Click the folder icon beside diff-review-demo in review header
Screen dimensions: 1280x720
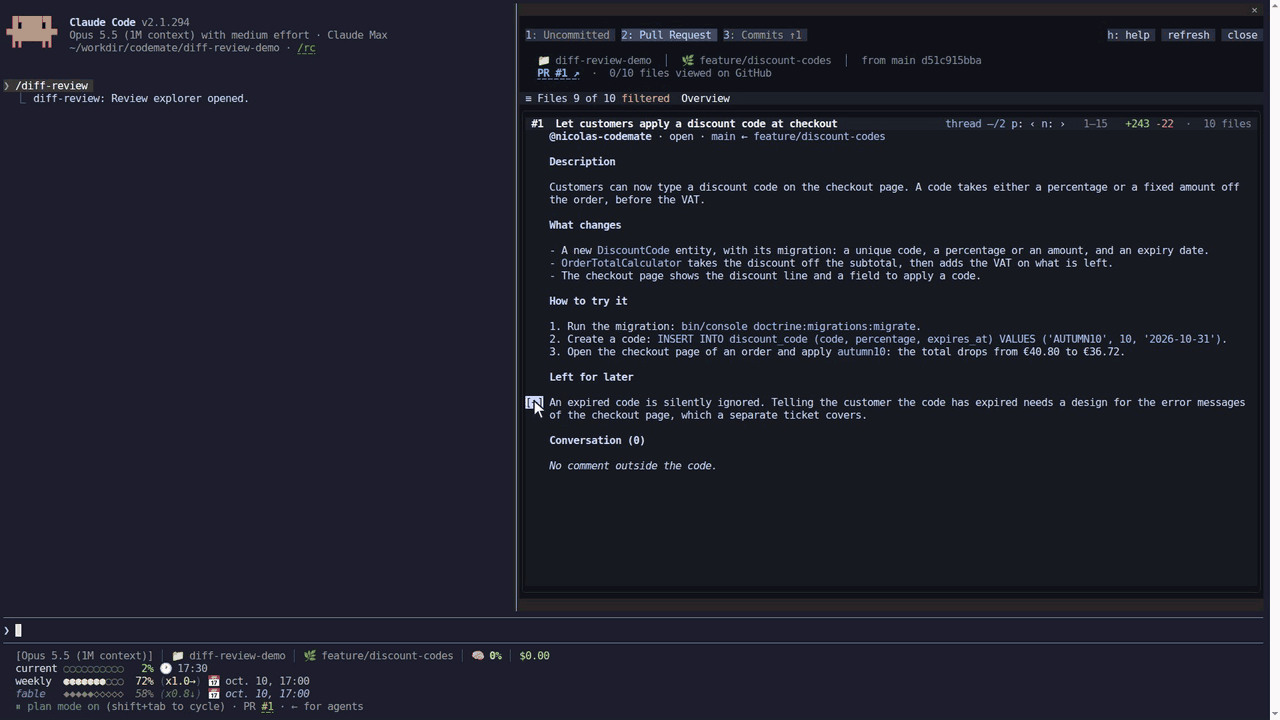[544, 60]
